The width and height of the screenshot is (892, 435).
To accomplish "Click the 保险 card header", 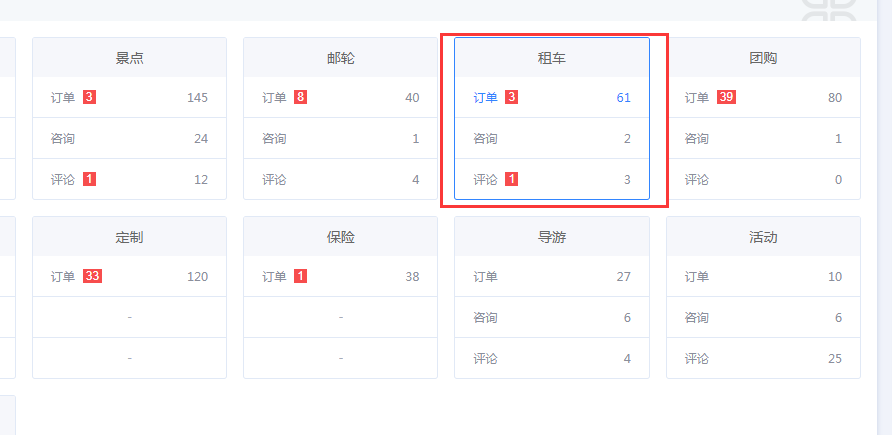I will [340, 238].
